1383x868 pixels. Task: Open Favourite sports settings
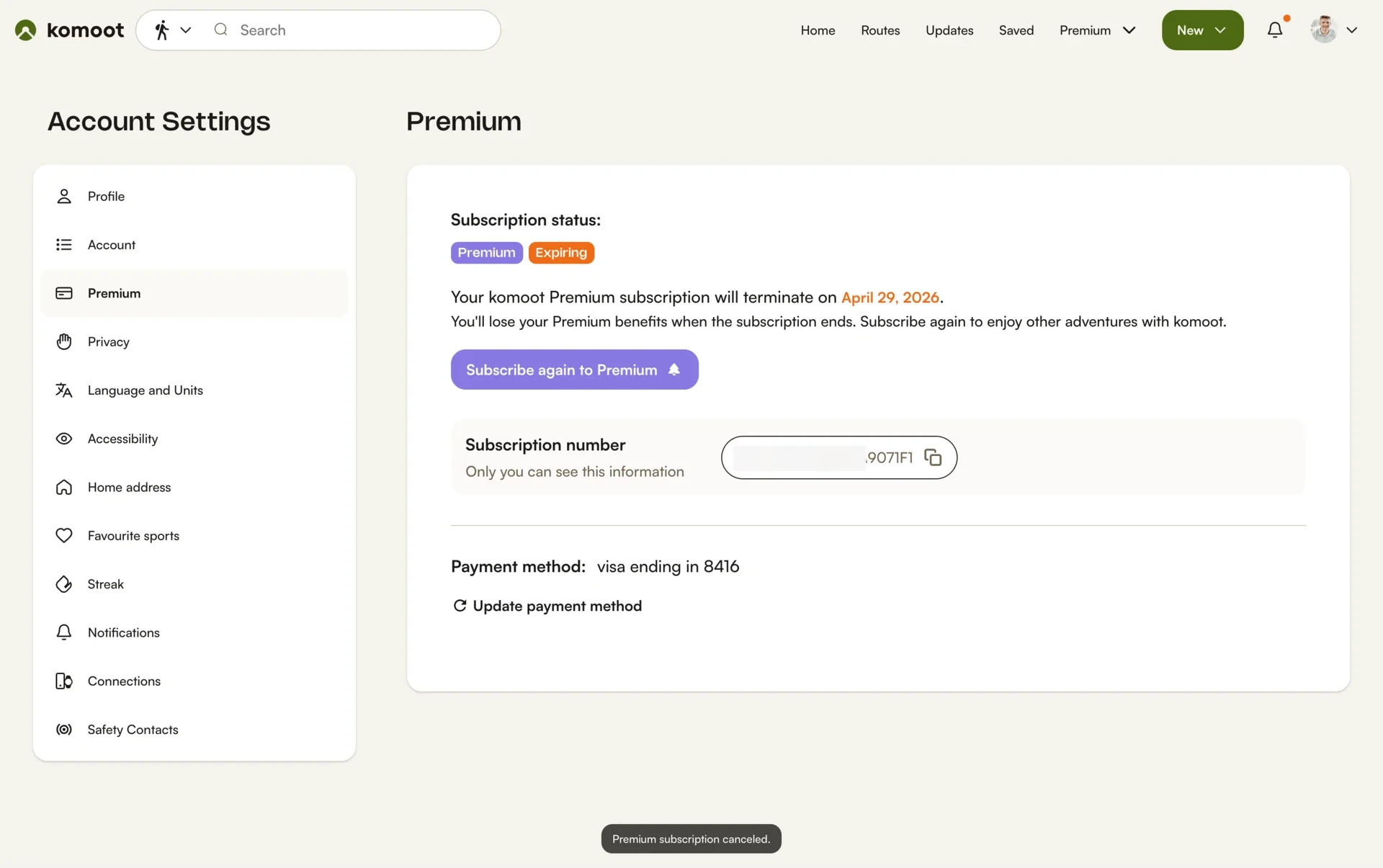tap(194, 535)
